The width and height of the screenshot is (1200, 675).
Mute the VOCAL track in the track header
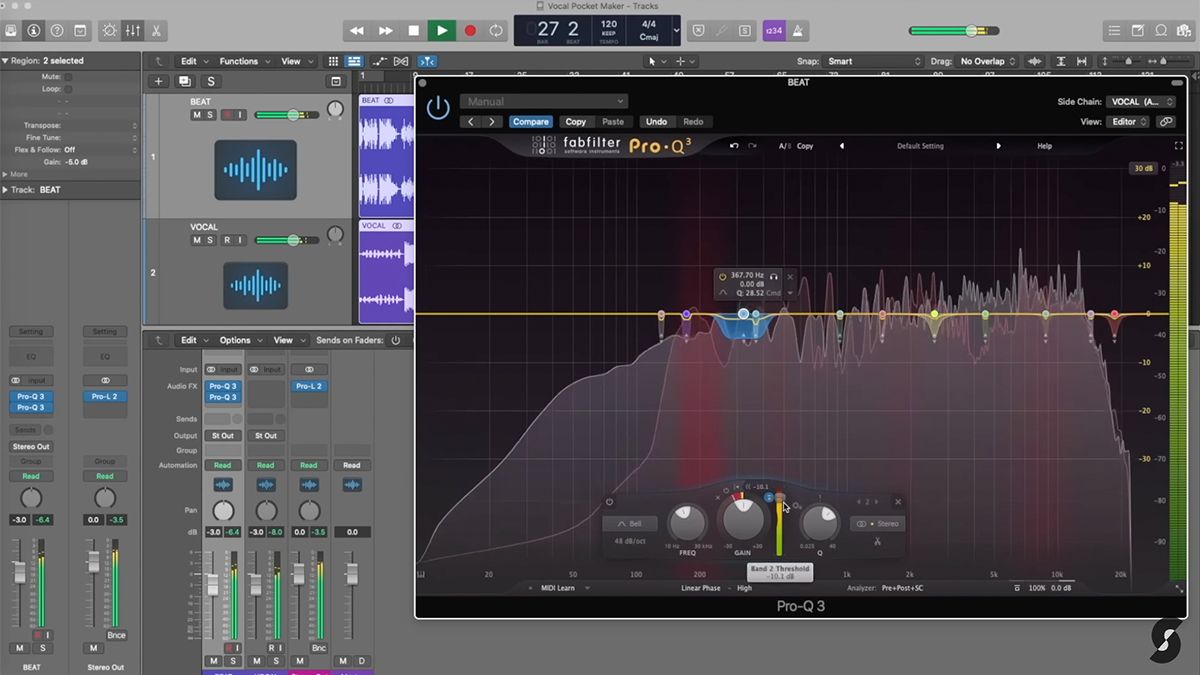(196, 240)
